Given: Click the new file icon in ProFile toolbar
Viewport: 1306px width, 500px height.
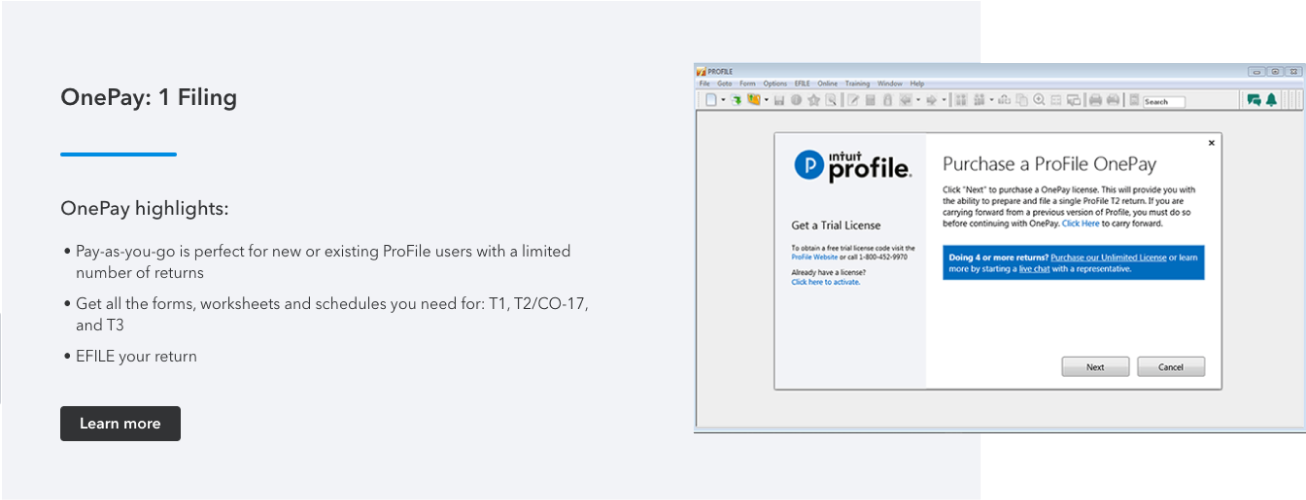Looking at the screenshot, I should [711, 100].
